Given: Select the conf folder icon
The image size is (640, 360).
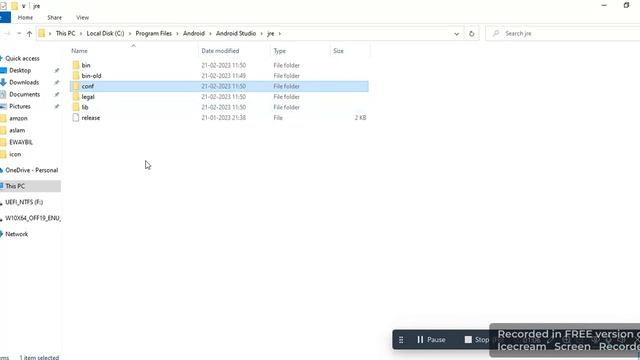Looking at the screenshot, I should pos(76,86).
